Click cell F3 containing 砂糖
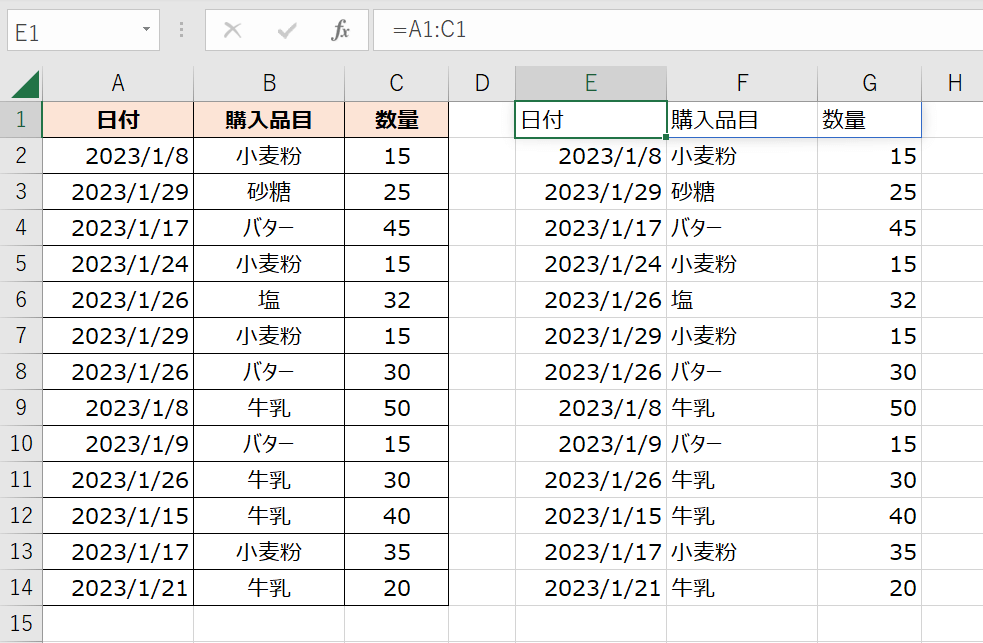The image size is (983, 643). pos(741,192)
